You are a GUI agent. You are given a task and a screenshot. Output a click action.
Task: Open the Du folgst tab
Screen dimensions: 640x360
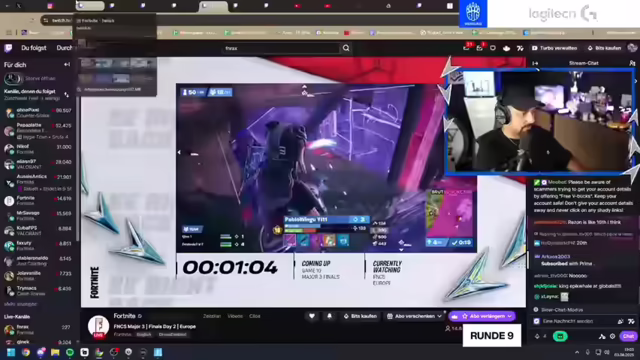point(34,48)
